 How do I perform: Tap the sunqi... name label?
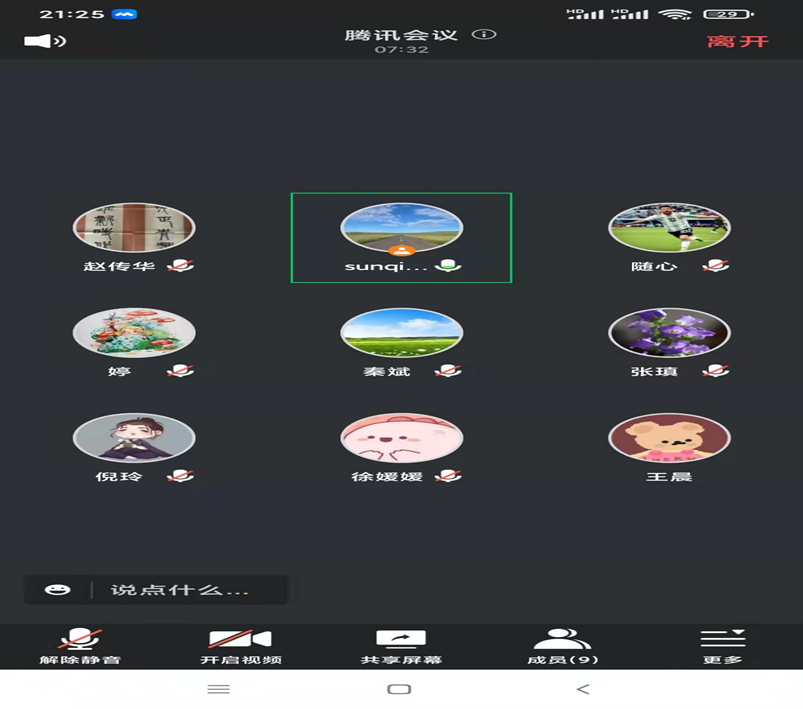pos(386,266)
